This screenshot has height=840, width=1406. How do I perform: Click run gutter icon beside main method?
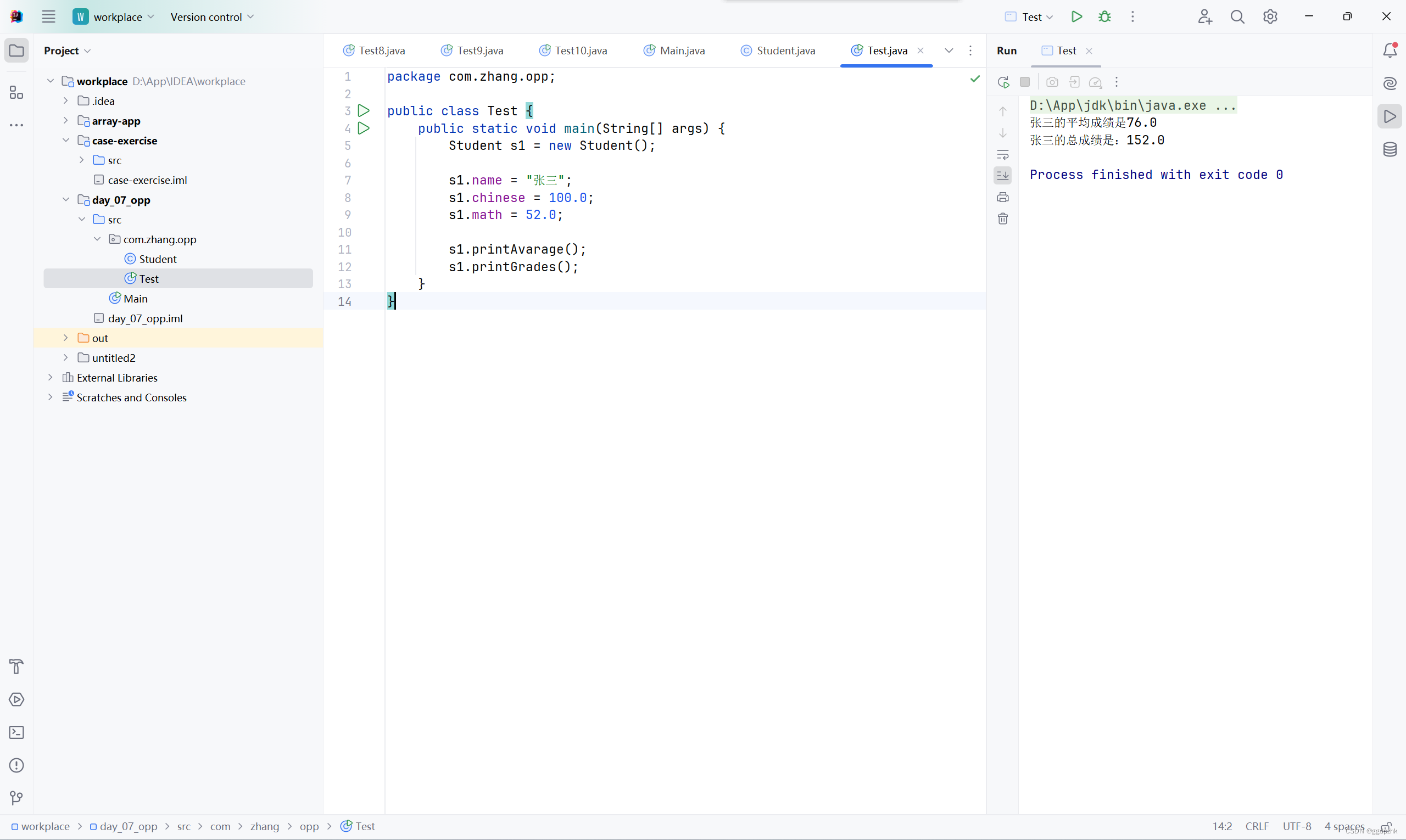pyautogui.click(x=364, y=128)
